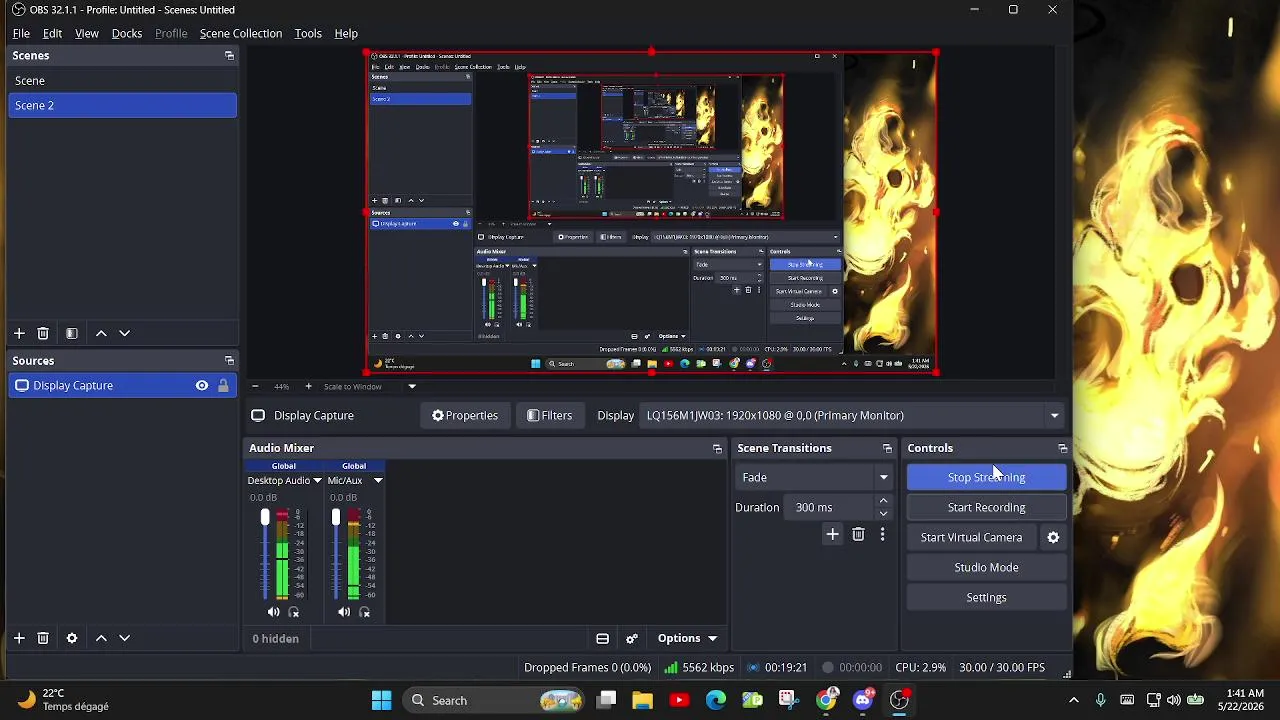This screenshot has height=720, width=1280.
Task: Adjust the Mic/Aux volume slider
Action: tap(336, 554)
